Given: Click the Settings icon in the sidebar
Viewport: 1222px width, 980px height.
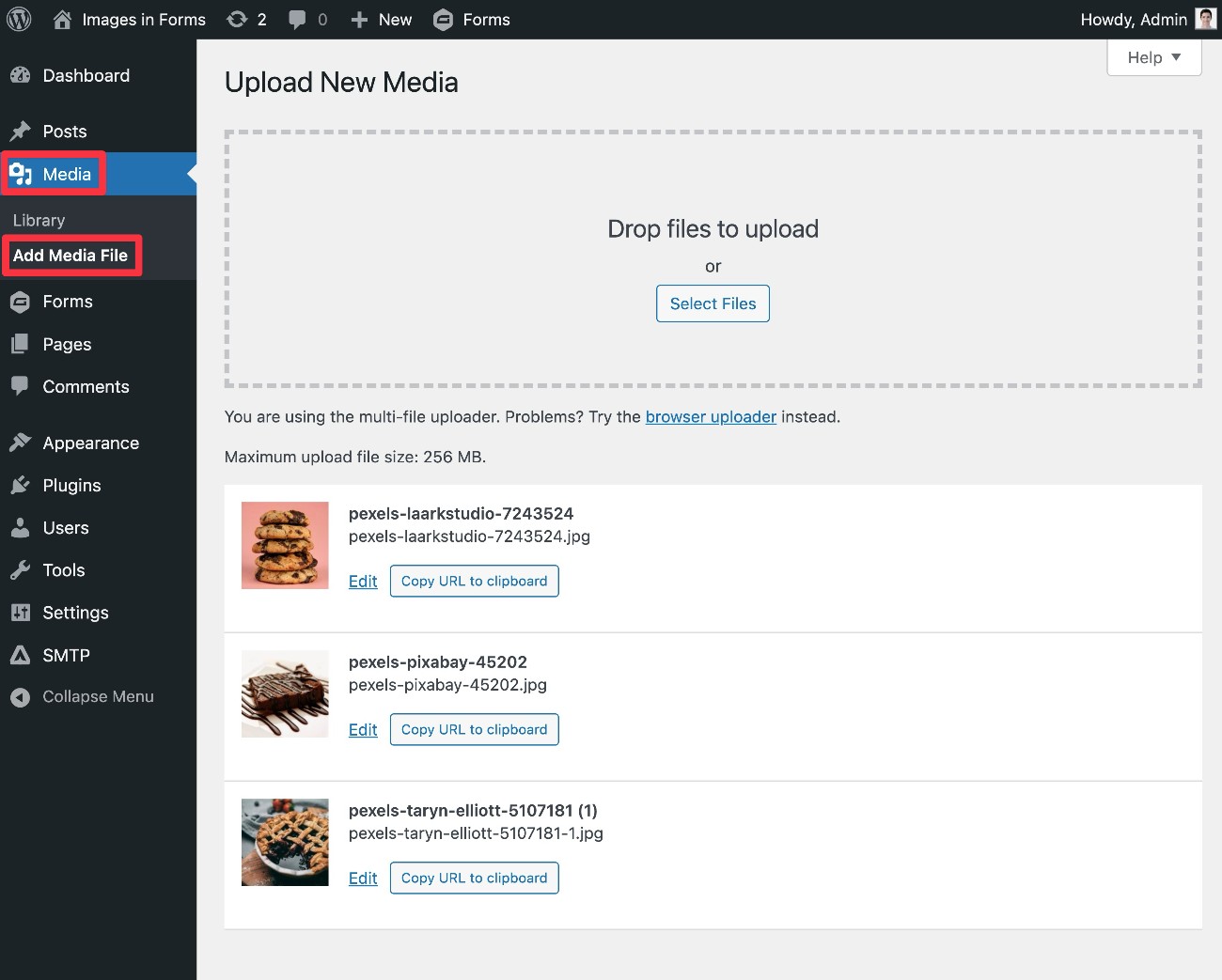Looking at the screenshot, I should 21,612.
